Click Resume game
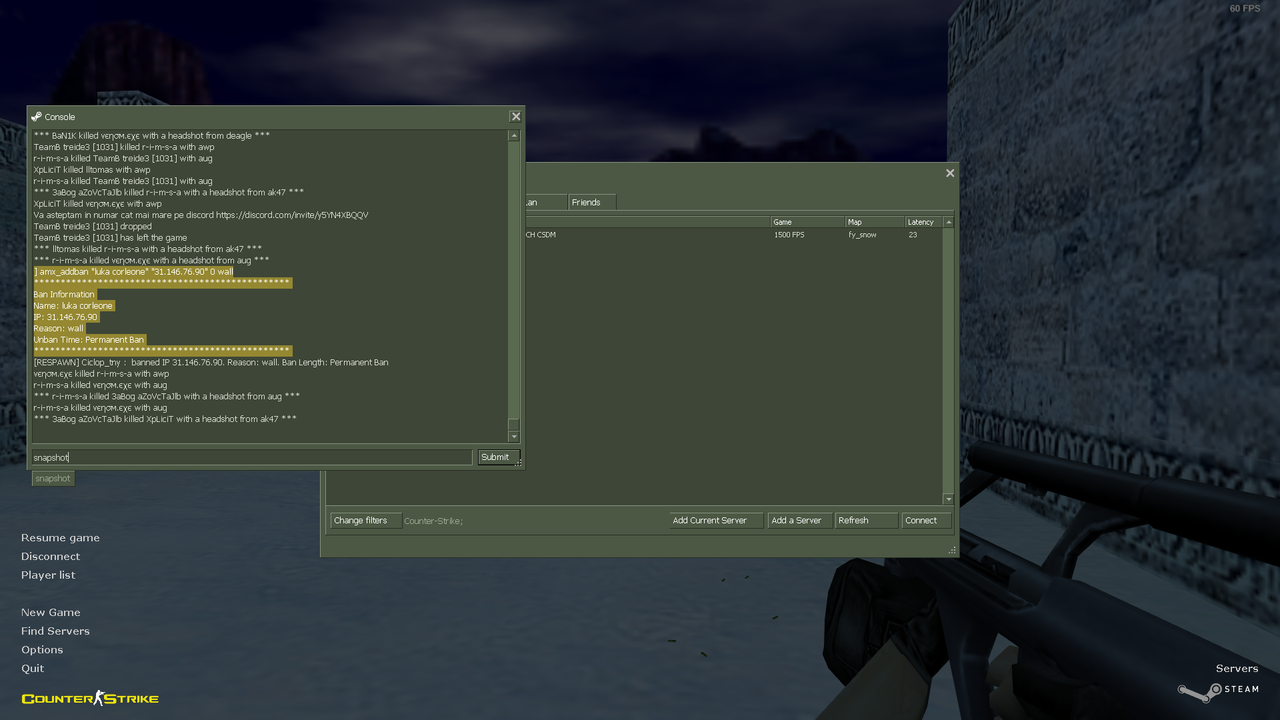The height and width of the screenshot is (720, 1280). [60, 538]
